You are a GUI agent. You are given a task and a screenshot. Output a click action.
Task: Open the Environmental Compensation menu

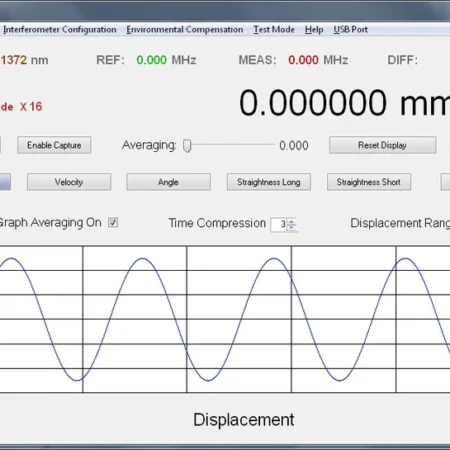pos(185,30)
